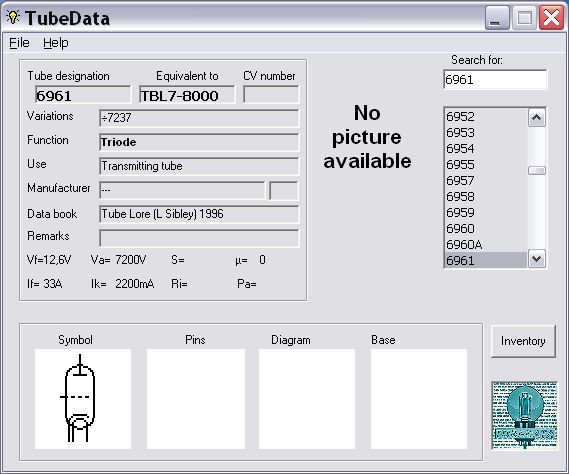Image resolution: width=569 pixels, height=474 pixels.
Task: Click the Search for input field
Action: coord(495,79)
